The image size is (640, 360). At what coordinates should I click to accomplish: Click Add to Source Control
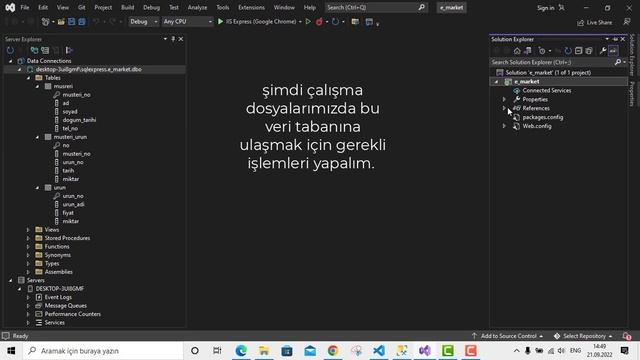(x=508, y=336)
